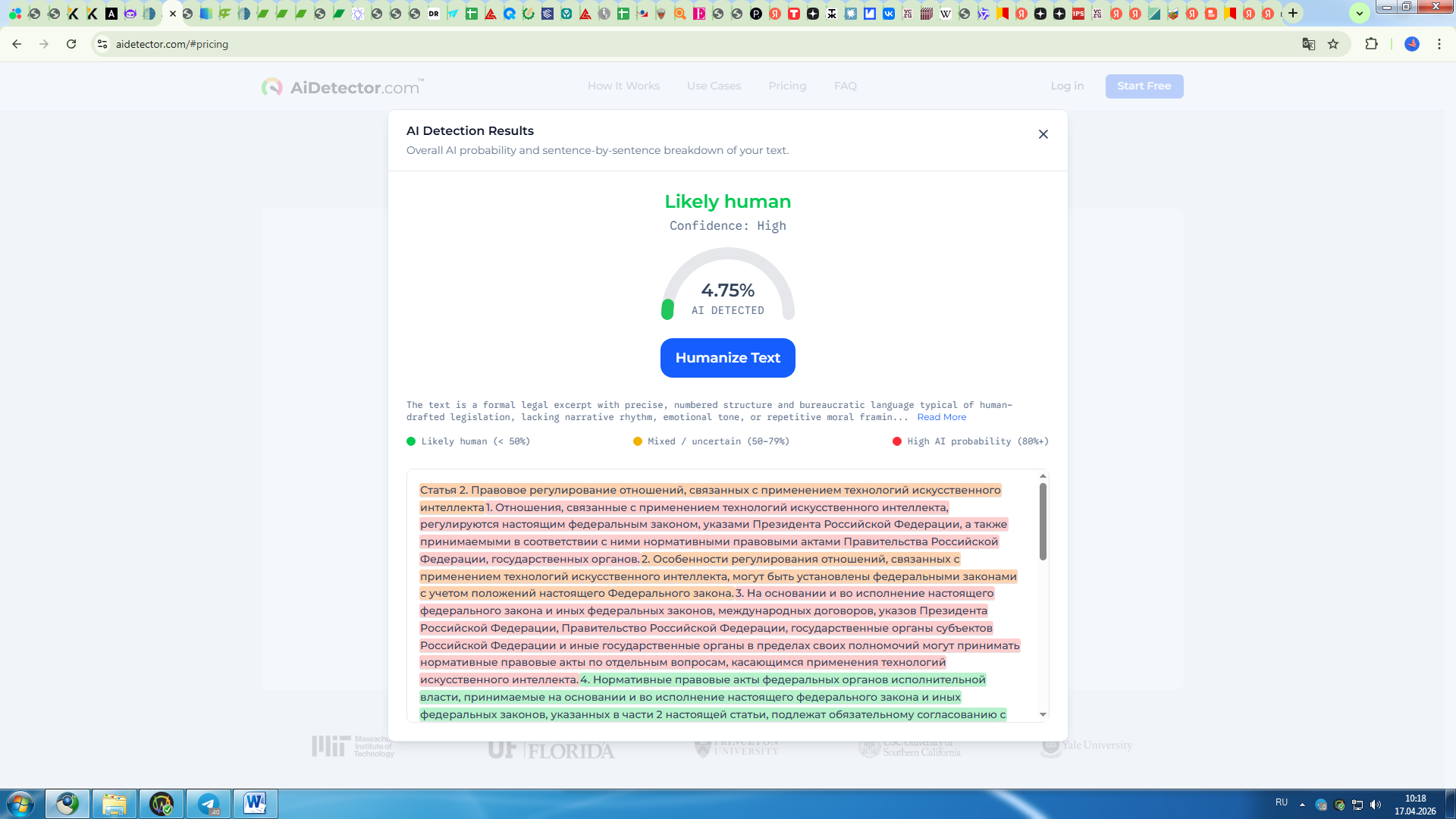This screenshot has height=819, width=1456.
Task: Open Telegram from the taskbar
Action: click(209, 804)
